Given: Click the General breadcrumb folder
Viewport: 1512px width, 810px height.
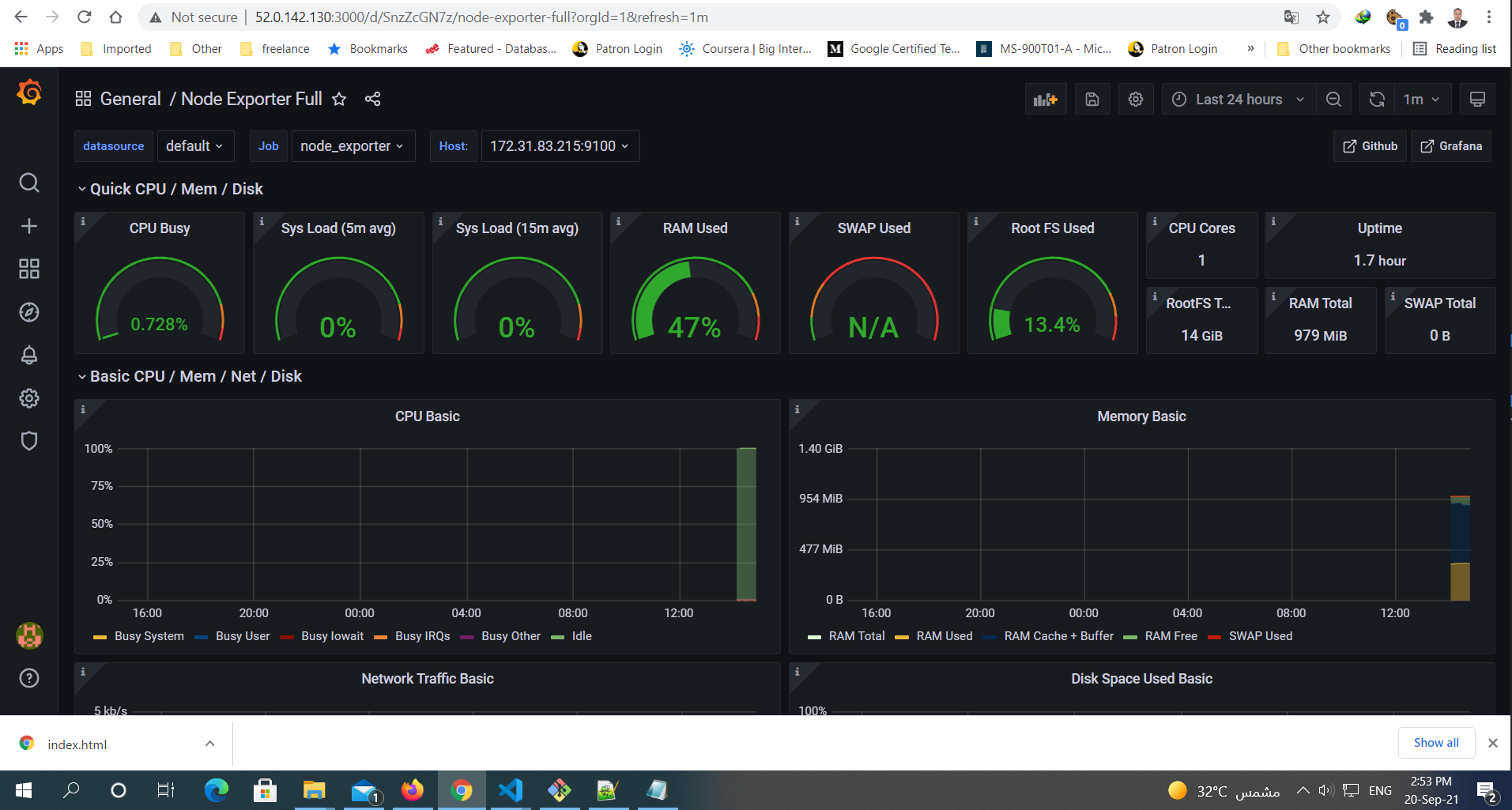Looking at the screenshot, I should pos(130,100).
